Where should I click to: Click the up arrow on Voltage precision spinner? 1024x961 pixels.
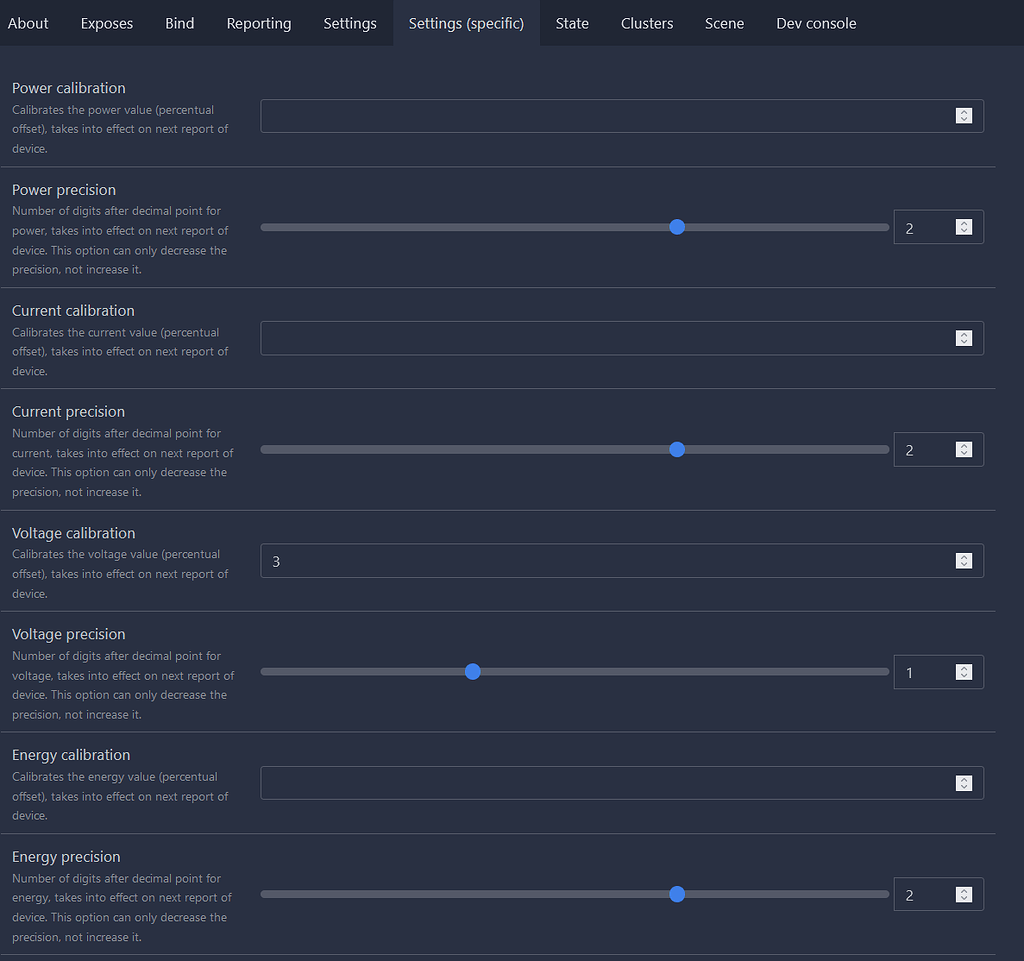tap(964, 668)
